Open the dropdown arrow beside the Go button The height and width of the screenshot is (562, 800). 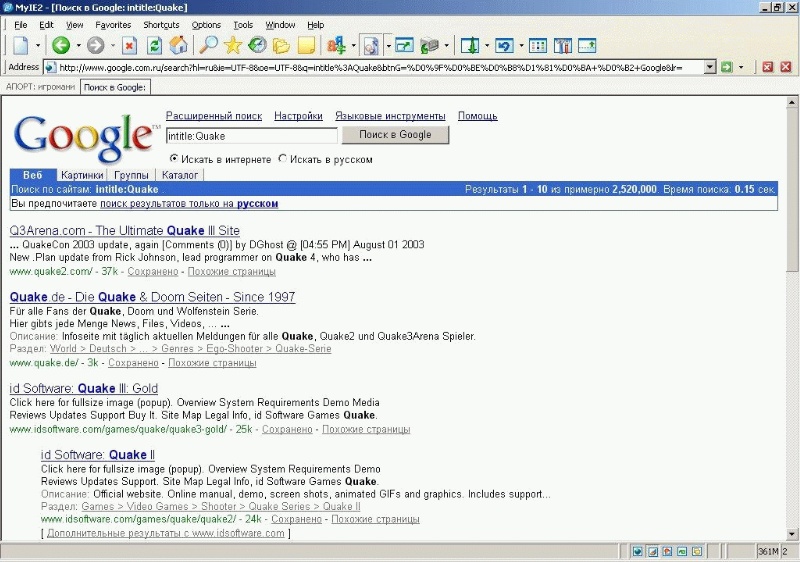point(741,67)
